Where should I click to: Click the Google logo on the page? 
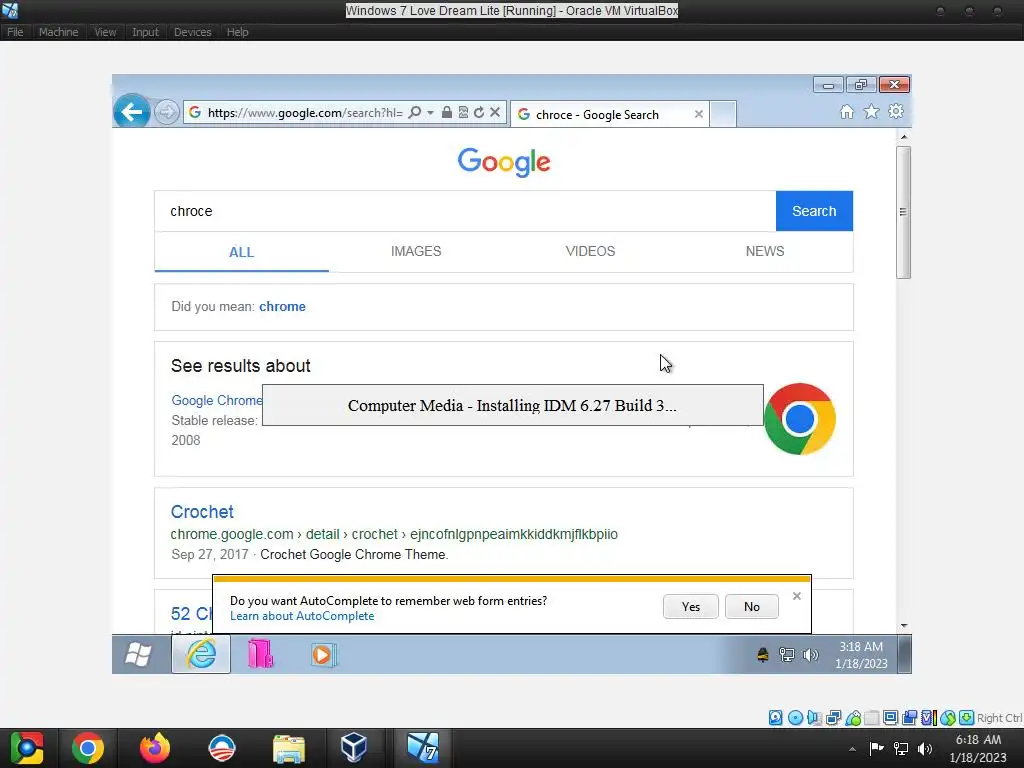pos(504,162)
